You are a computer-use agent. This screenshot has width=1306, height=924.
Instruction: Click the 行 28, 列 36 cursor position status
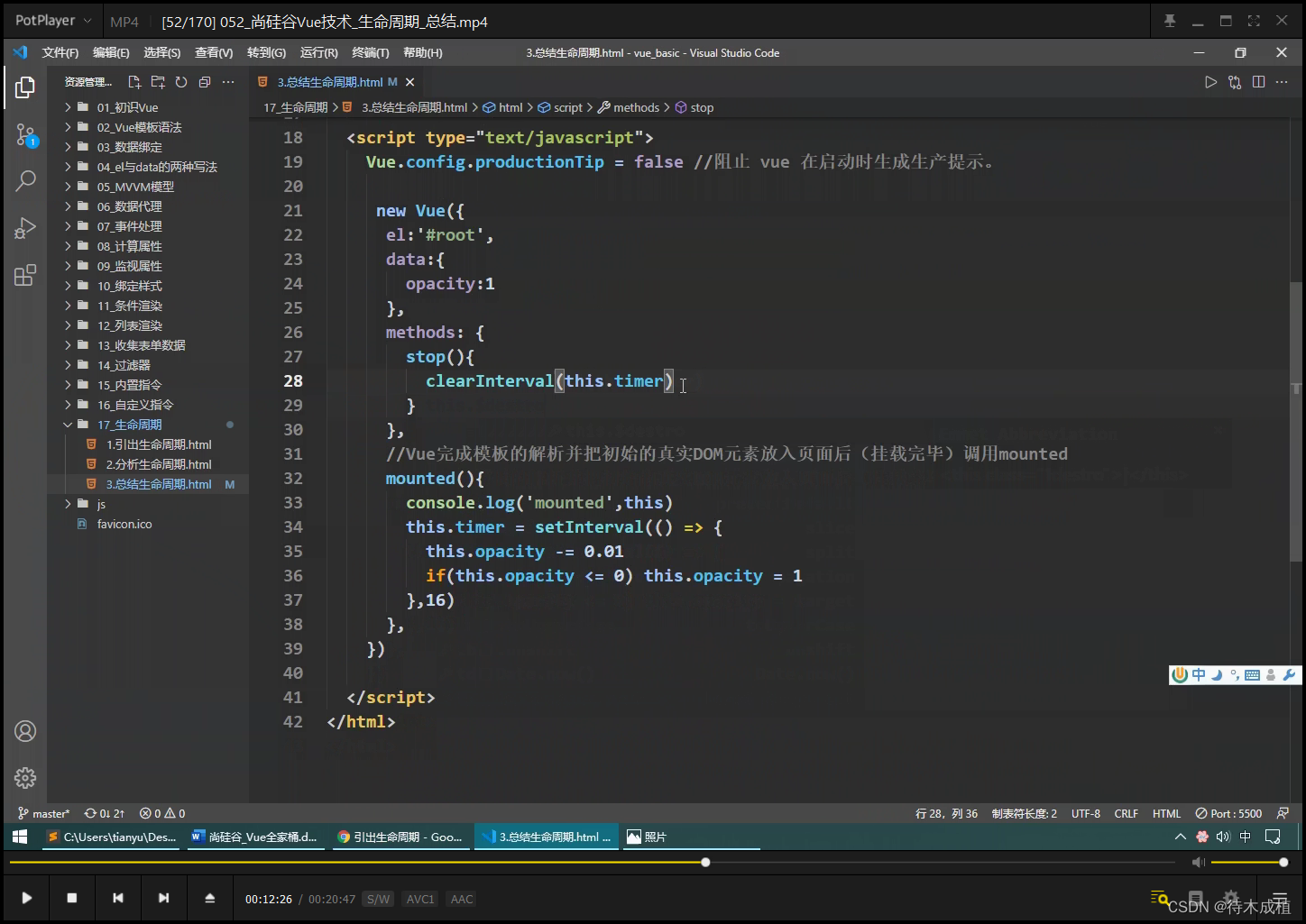(x=947, y=813)
